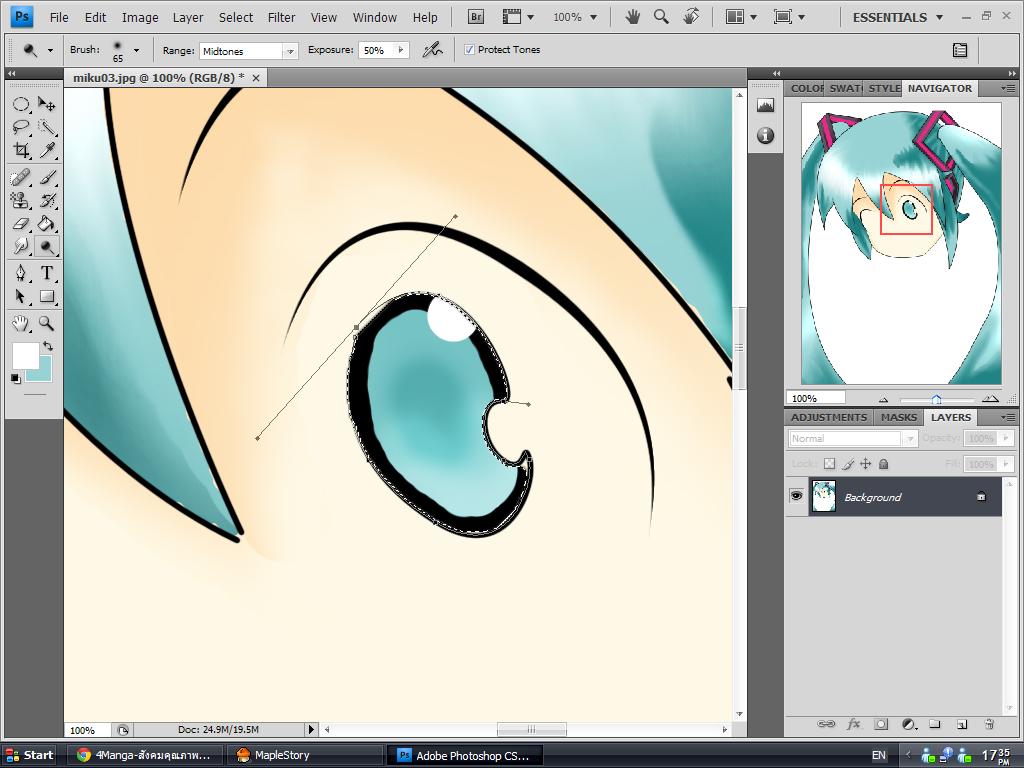The image size is (1024, 768).
Task: Click the Start button
Action: (30, 755)
